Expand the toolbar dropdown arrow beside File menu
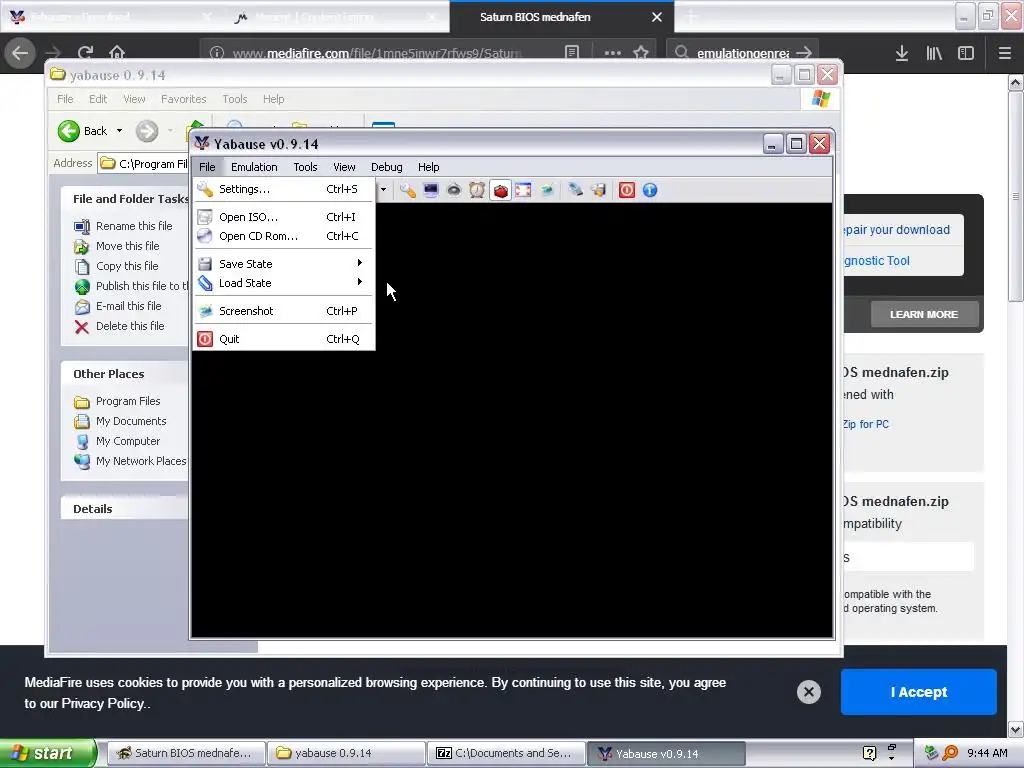 [x=383, y=190]
